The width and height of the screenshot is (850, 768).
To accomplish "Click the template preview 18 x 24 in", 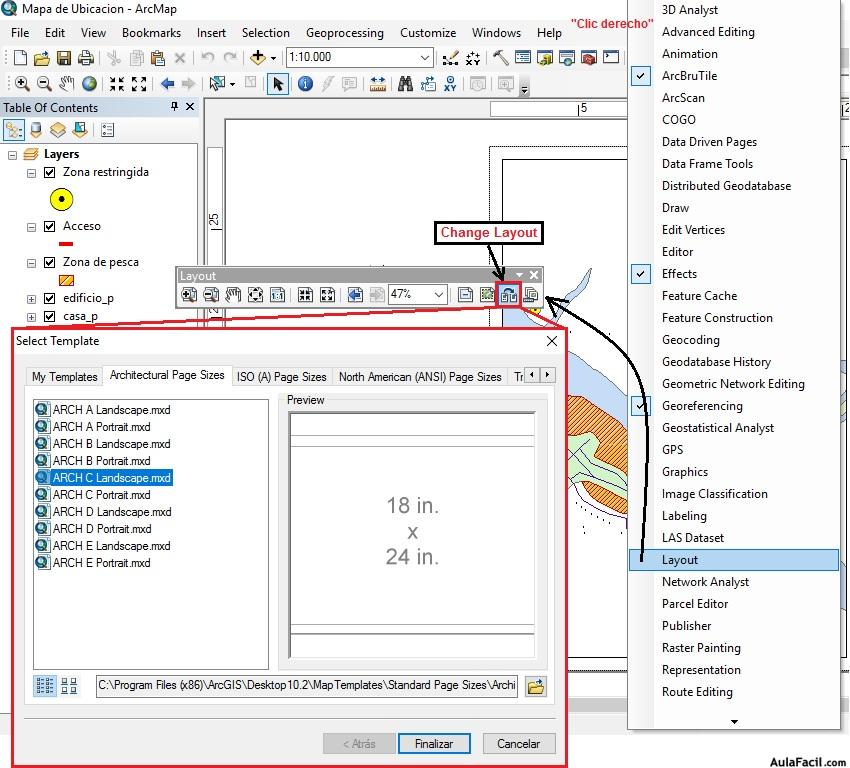I will click(412, 535).
